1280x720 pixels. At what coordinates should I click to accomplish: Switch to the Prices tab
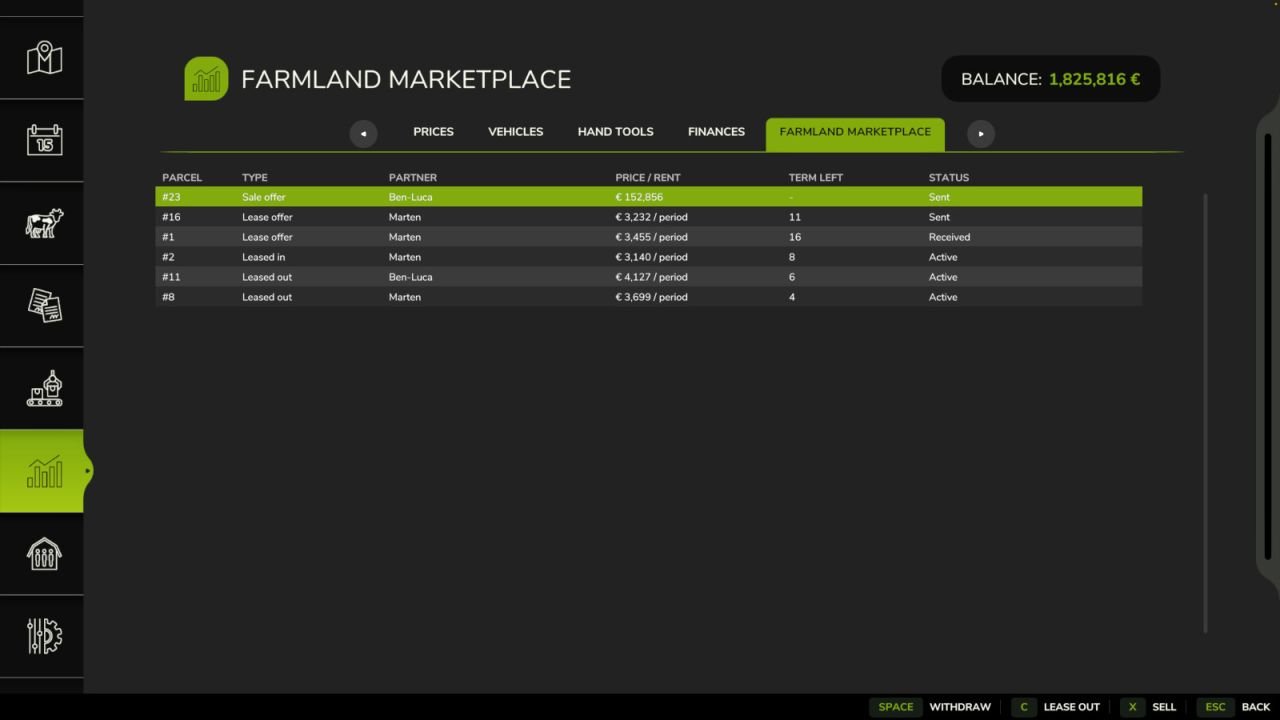pyautogui.click(x=433, y=132)
